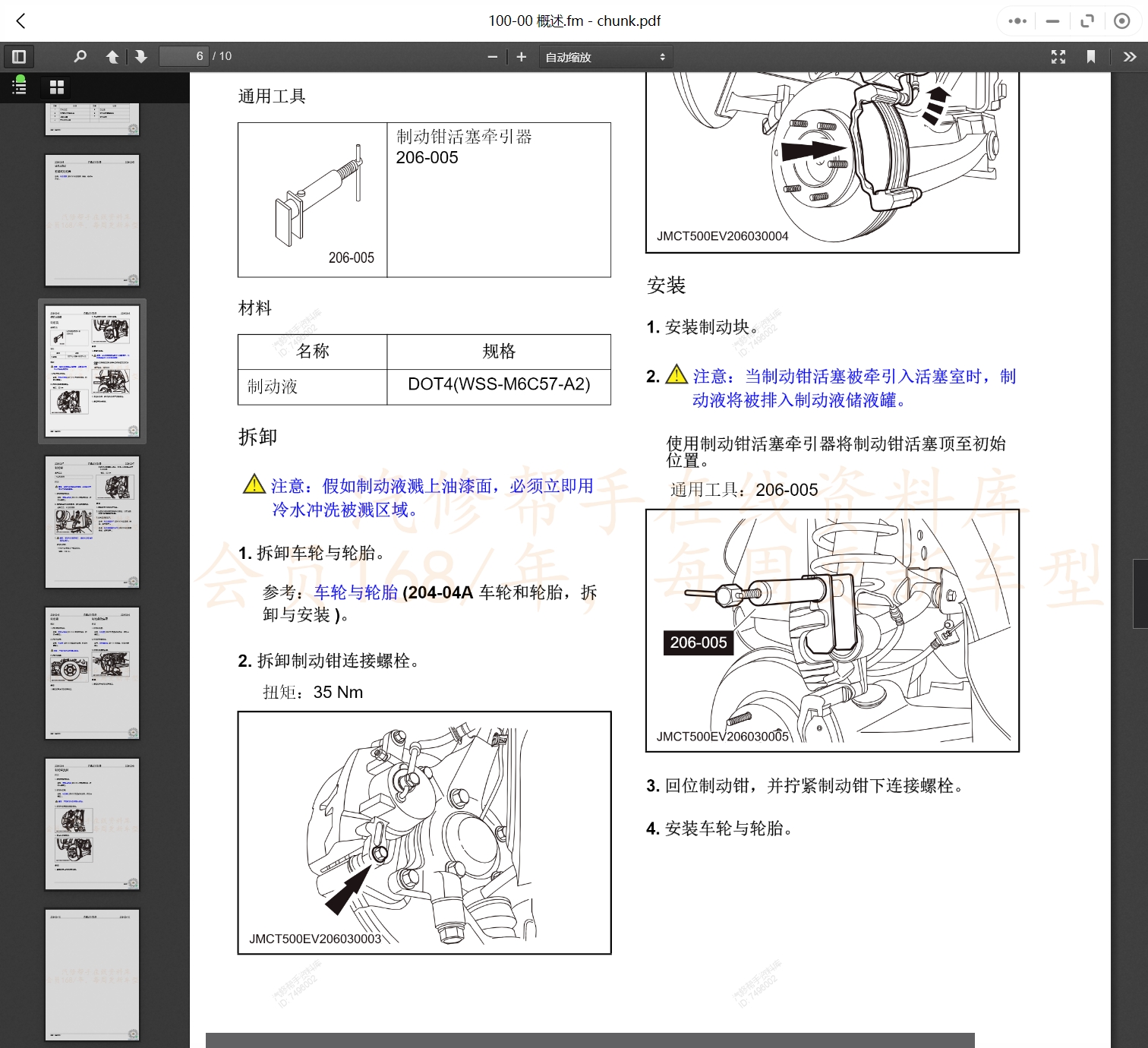Click the chunk.pdf title bar

click(575, 21)
